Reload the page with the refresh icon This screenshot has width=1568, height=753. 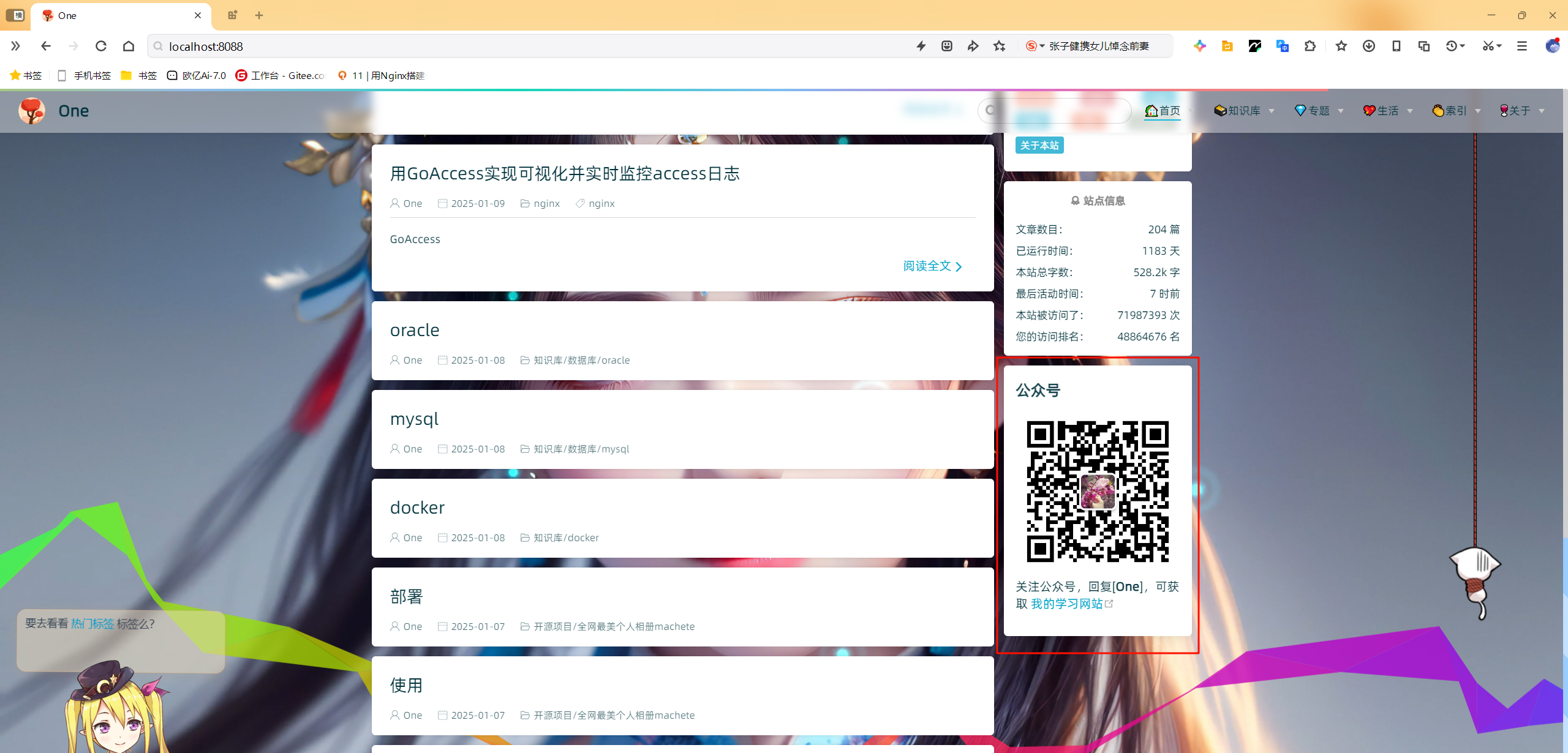101,46
